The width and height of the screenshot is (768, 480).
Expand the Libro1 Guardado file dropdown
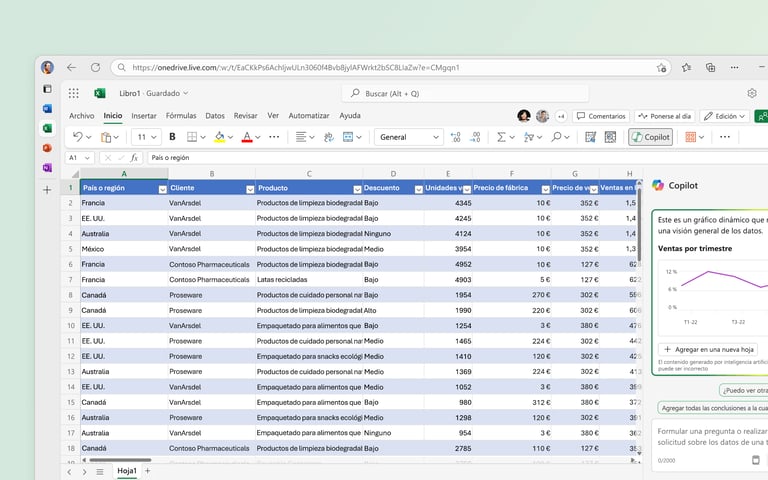pos(154,93)
